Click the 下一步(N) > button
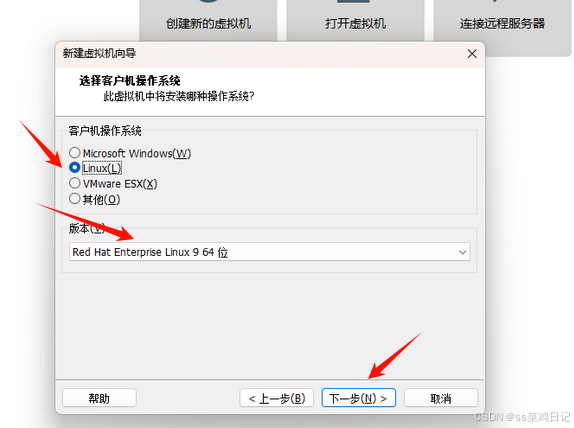Image resolution: width=574 pixels, height=428 pixels. (x=358, y=398)
